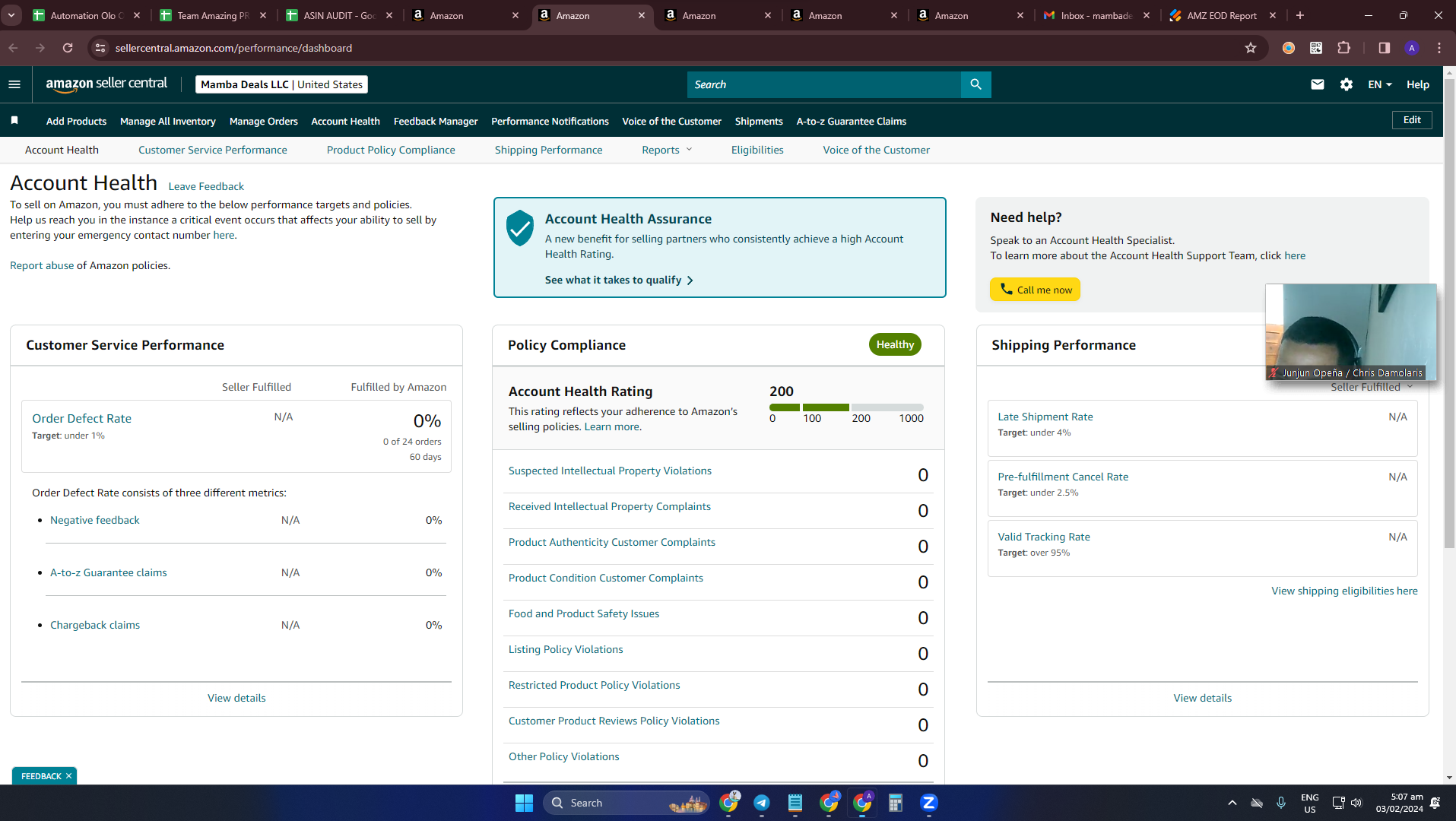Screen dimensions: 1456x821
Task: Open the Seller Fulfilled shipping dropdown
Action: [x=1372, y=387]
